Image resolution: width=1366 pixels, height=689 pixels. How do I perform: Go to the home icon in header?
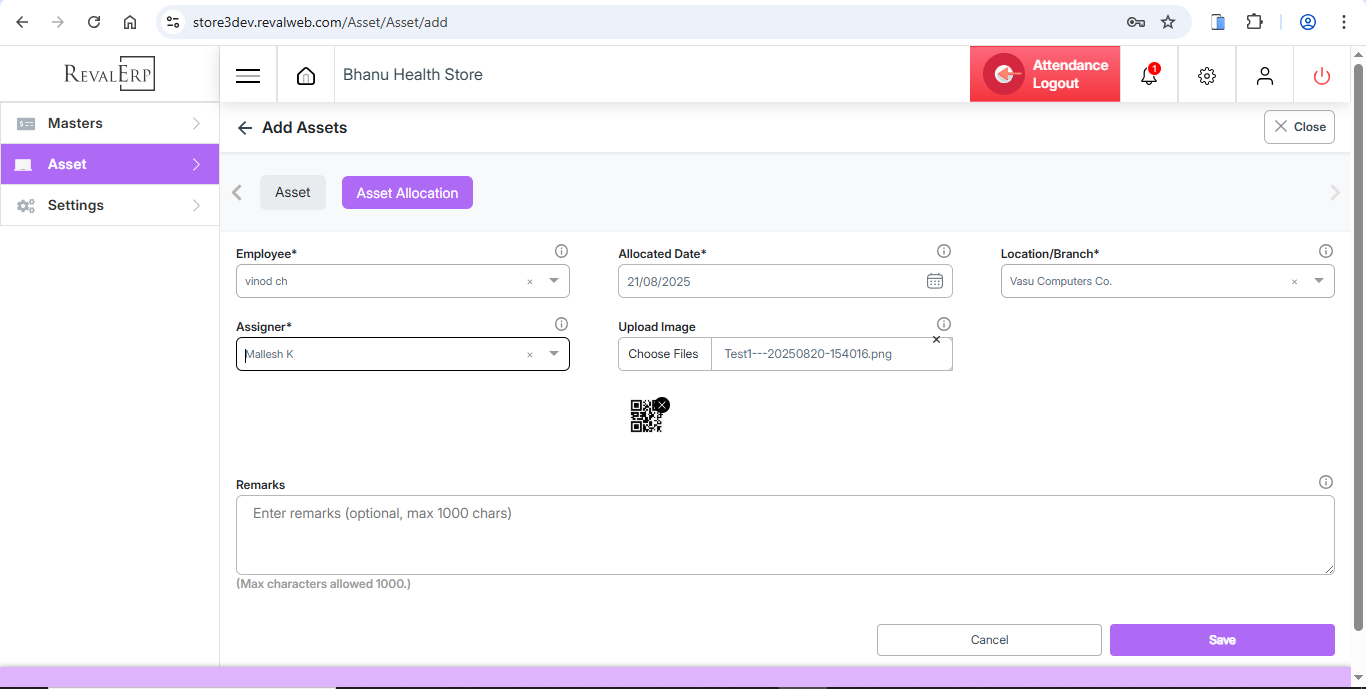[x=306, y=76]
